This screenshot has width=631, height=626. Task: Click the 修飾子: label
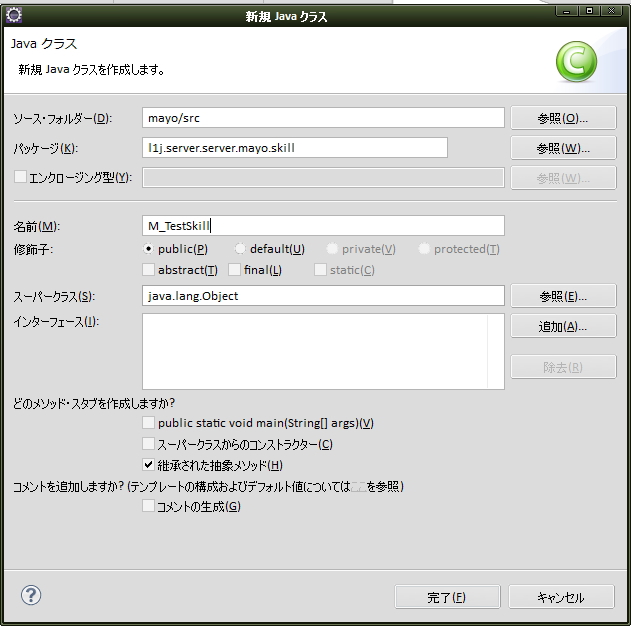click(x=33, y=250)
